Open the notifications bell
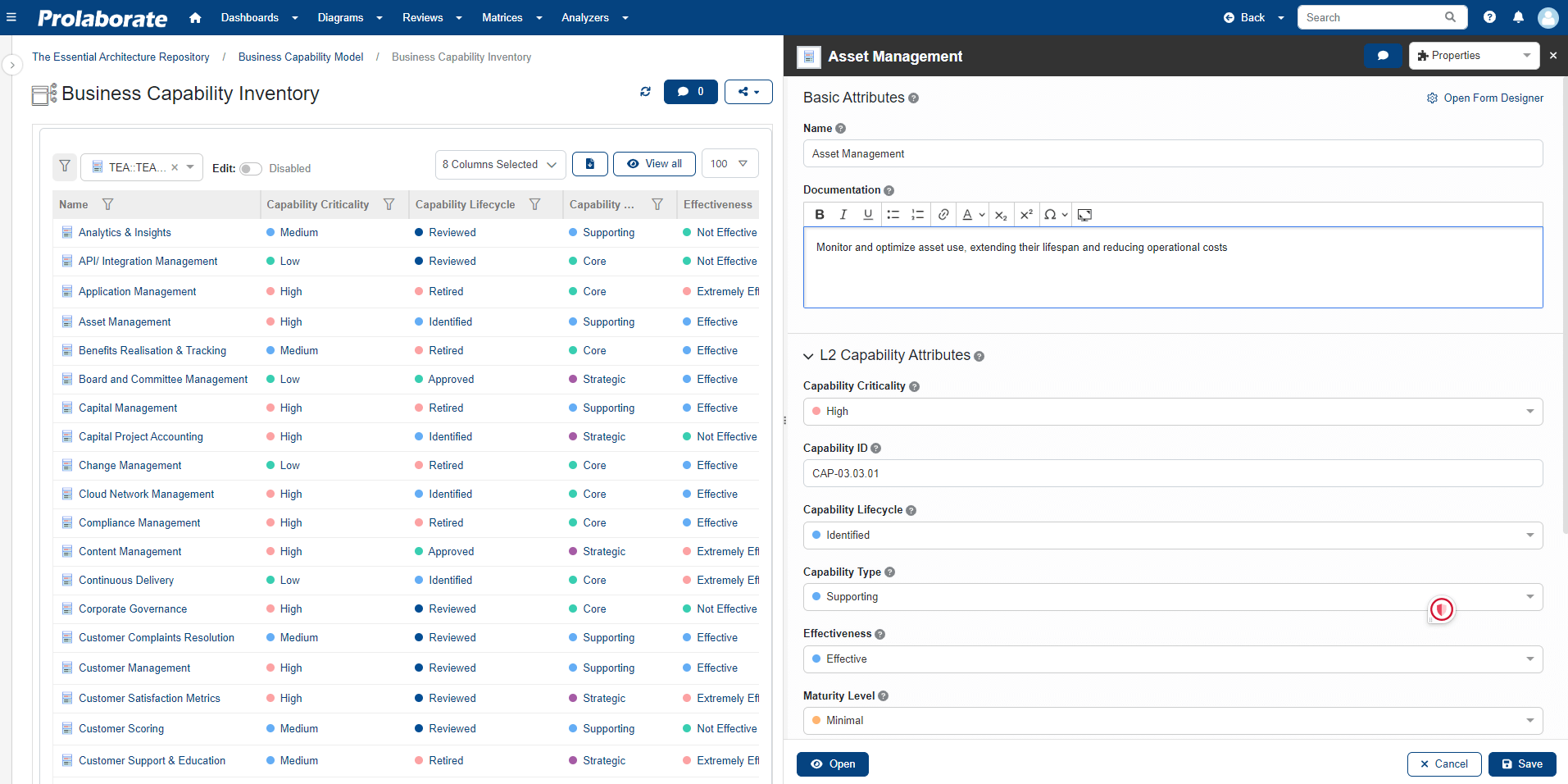The width and height of the screenshot is (1568, 784). tap(1518, 17)
